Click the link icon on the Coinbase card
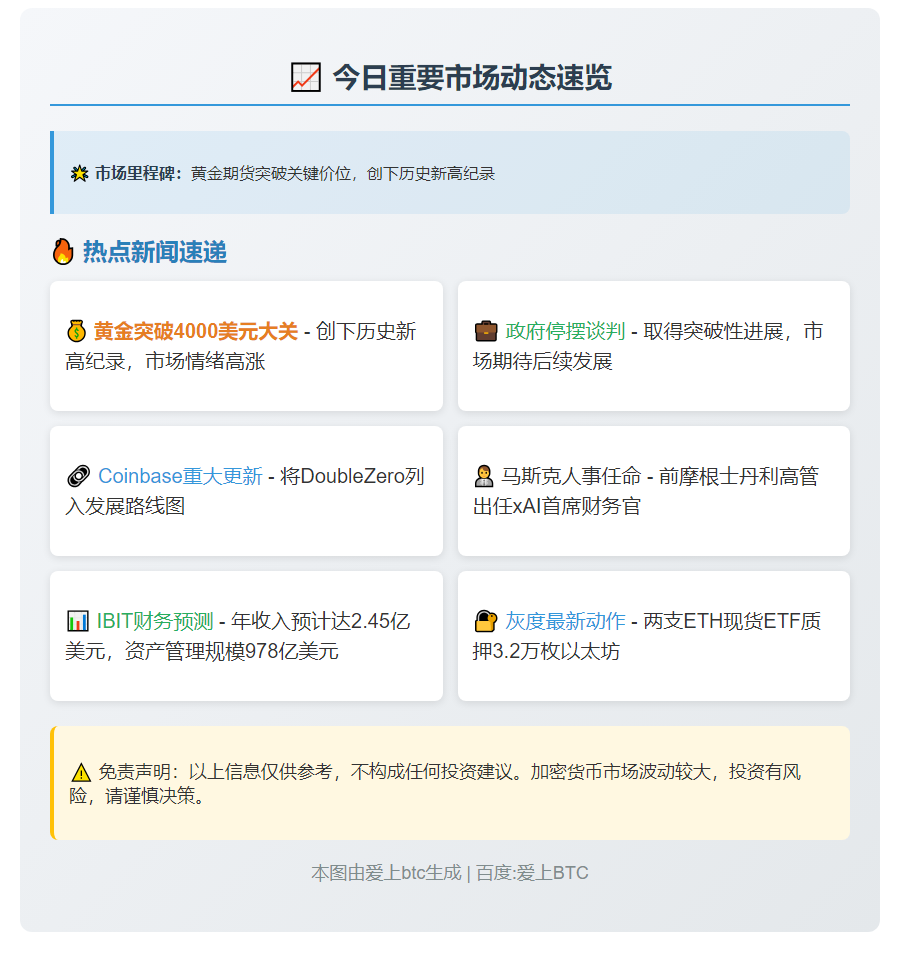 coord(77,476)
